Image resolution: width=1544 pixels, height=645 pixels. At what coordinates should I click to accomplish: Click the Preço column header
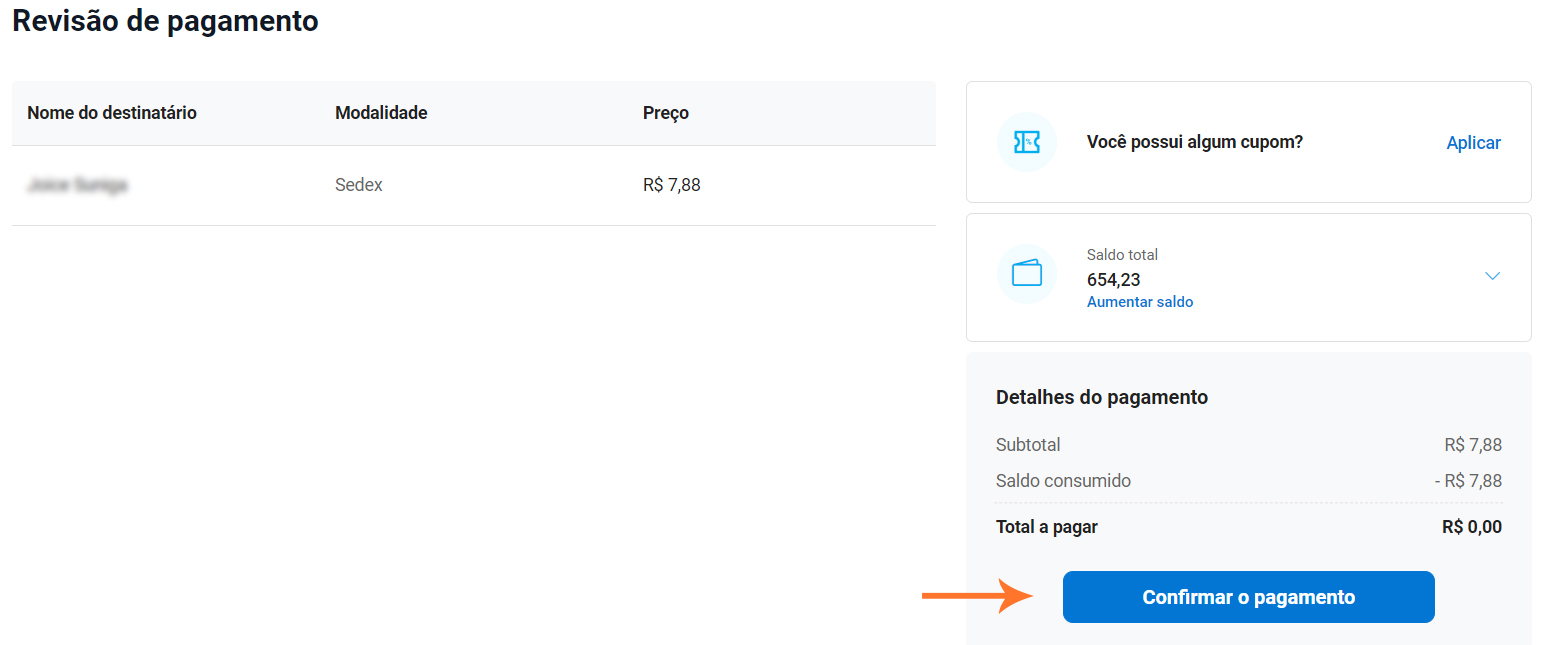click(x=665, y=113)
